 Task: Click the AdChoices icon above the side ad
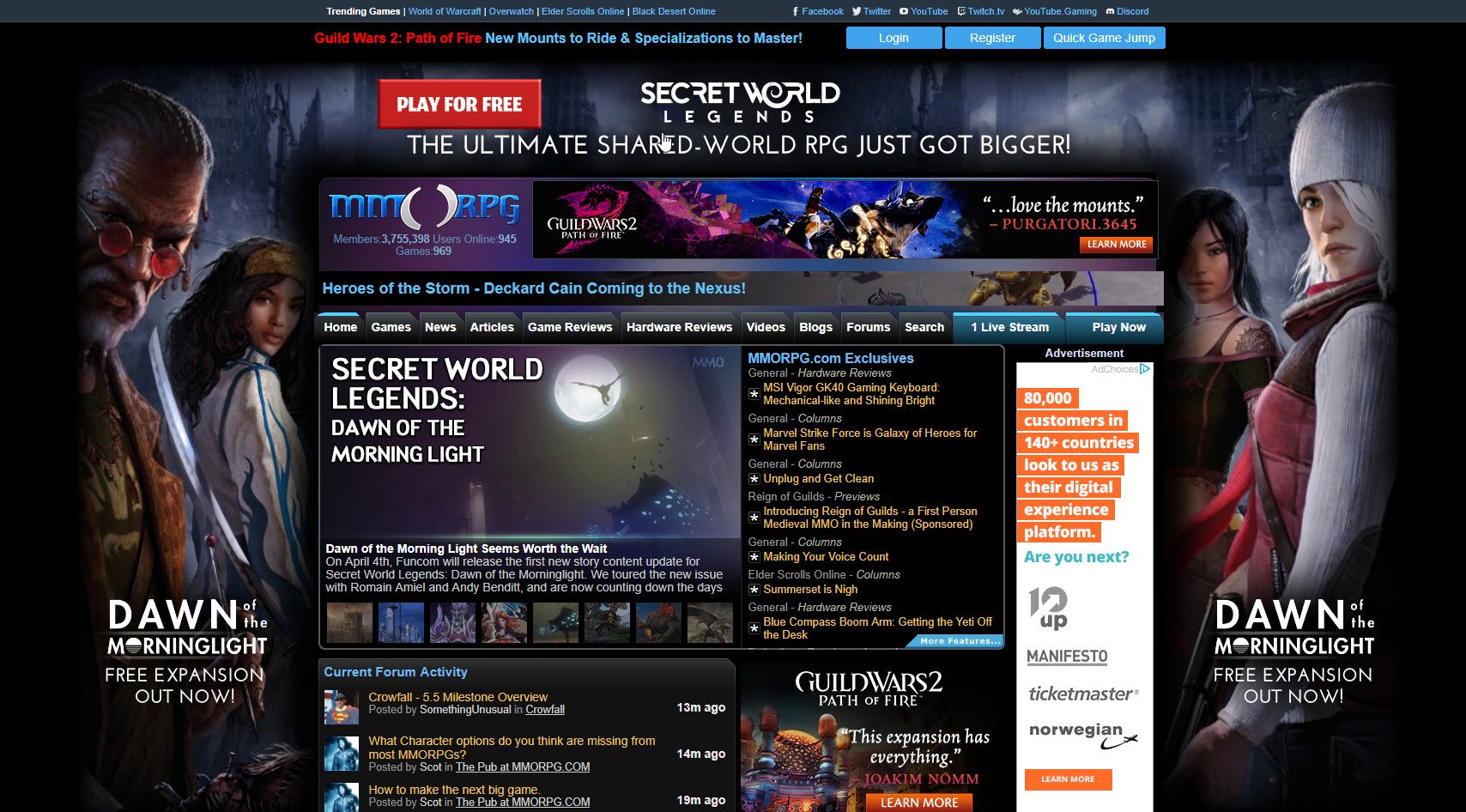[x=1144, y=369]
